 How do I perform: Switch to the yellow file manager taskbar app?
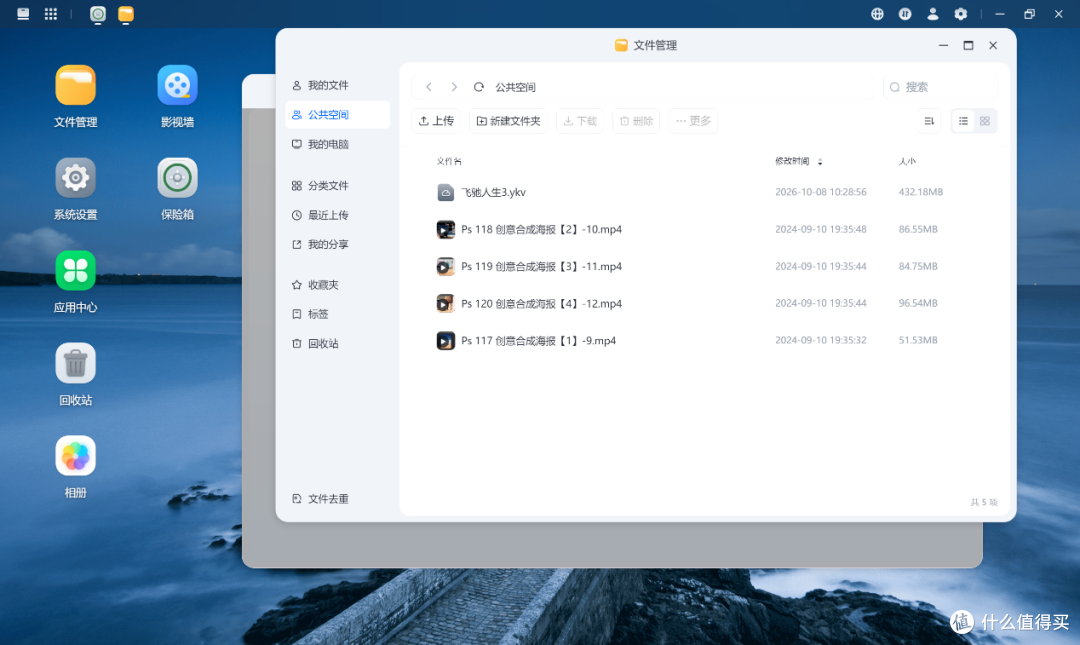coord(125,14)
